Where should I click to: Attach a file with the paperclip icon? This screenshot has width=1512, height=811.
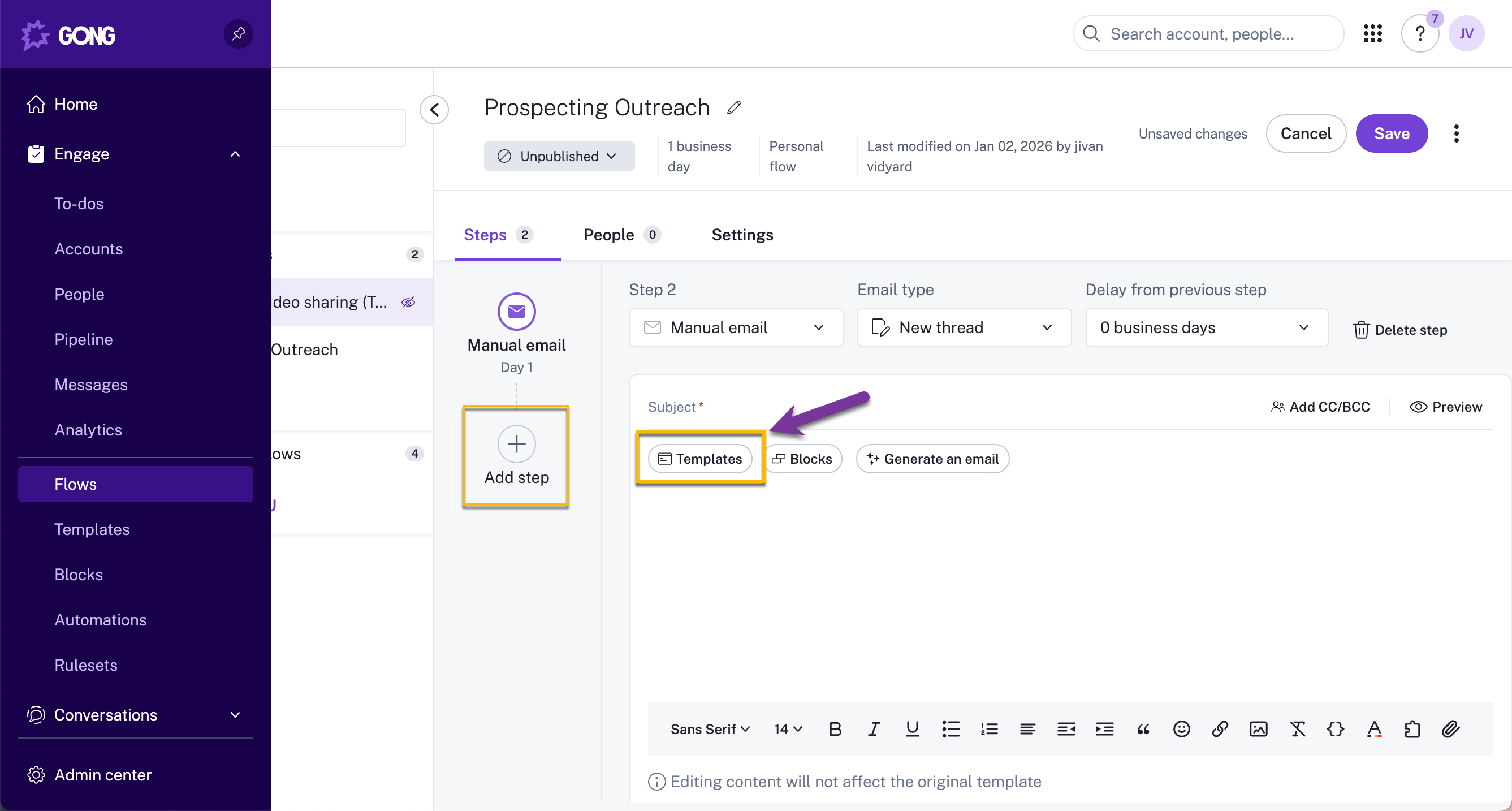pyautogui.click(x=1450, y=729)
